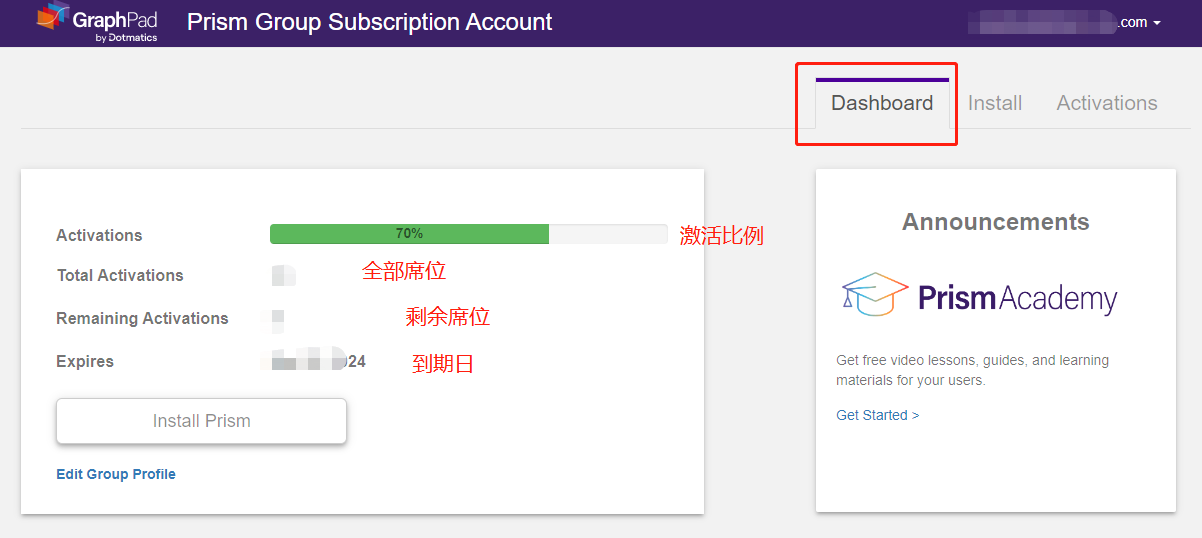
Task: Open the Edit Group Profile link
Action: point(116,474)
